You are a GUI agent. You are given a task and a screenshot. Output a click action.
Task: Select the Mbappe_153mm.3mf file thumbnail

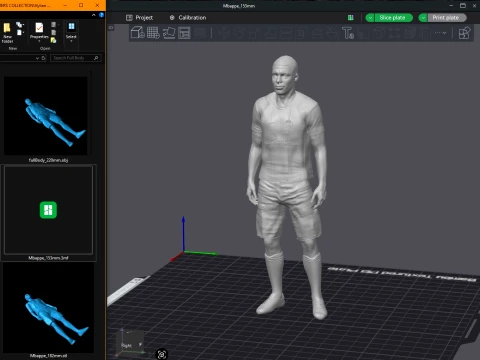tap(48, 210)
